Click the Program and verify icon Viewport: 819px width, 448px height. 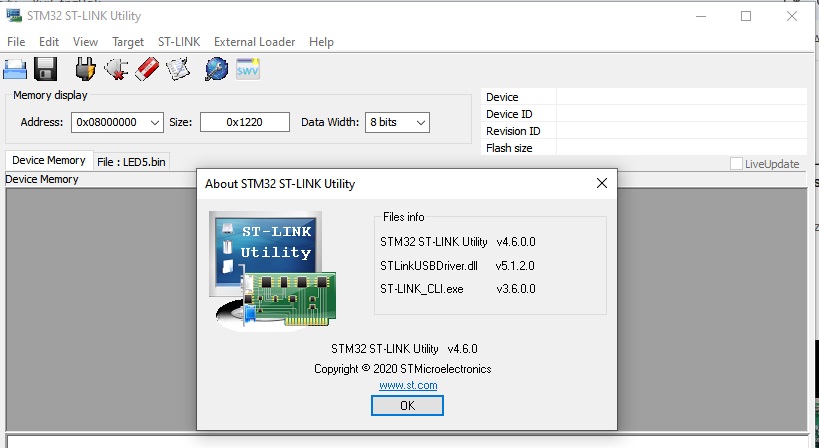[178, 69]
